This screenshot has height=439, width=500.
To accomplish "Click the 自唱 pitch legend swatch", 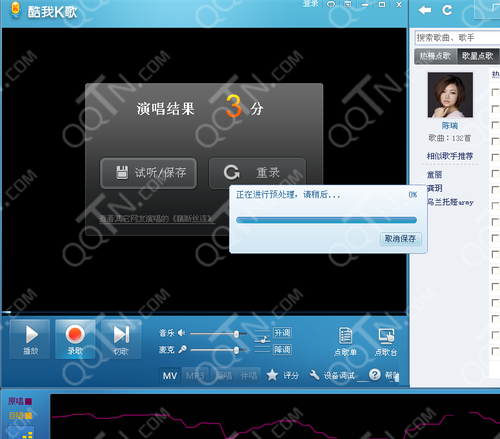I will coord(28,416).
